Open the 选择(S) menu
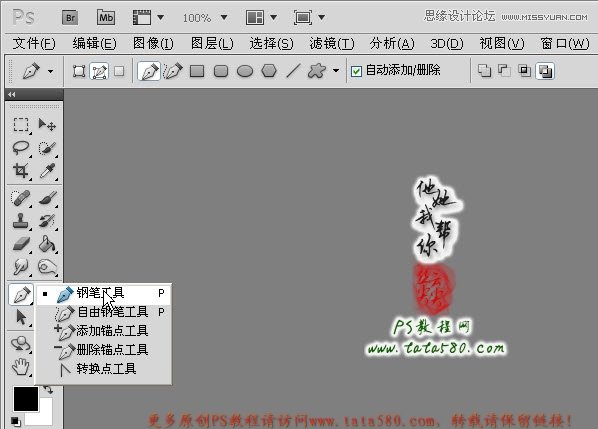The height and width of the screenshot is (429, 598). click(271, 44)
